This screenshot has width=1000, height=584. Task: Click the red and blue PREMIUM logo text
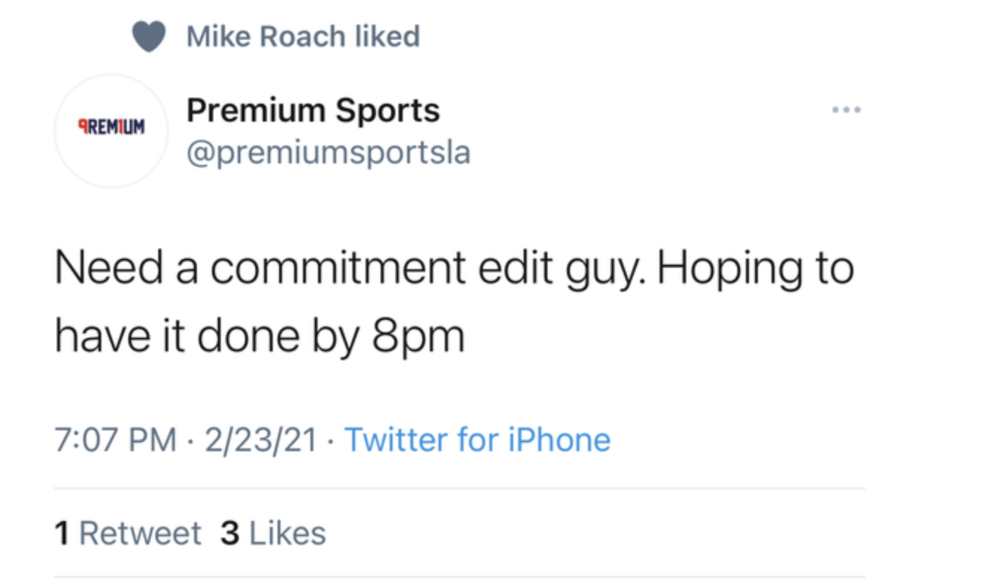(111, 129)
